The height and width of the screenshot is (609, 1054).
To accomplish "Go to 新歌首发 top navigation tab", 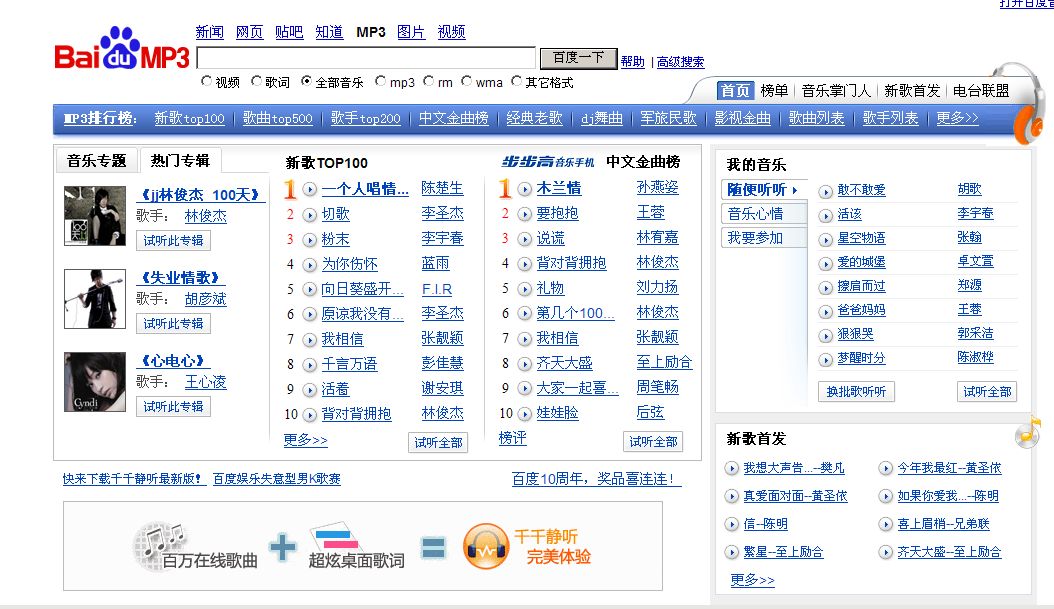I will click(911, 91).
